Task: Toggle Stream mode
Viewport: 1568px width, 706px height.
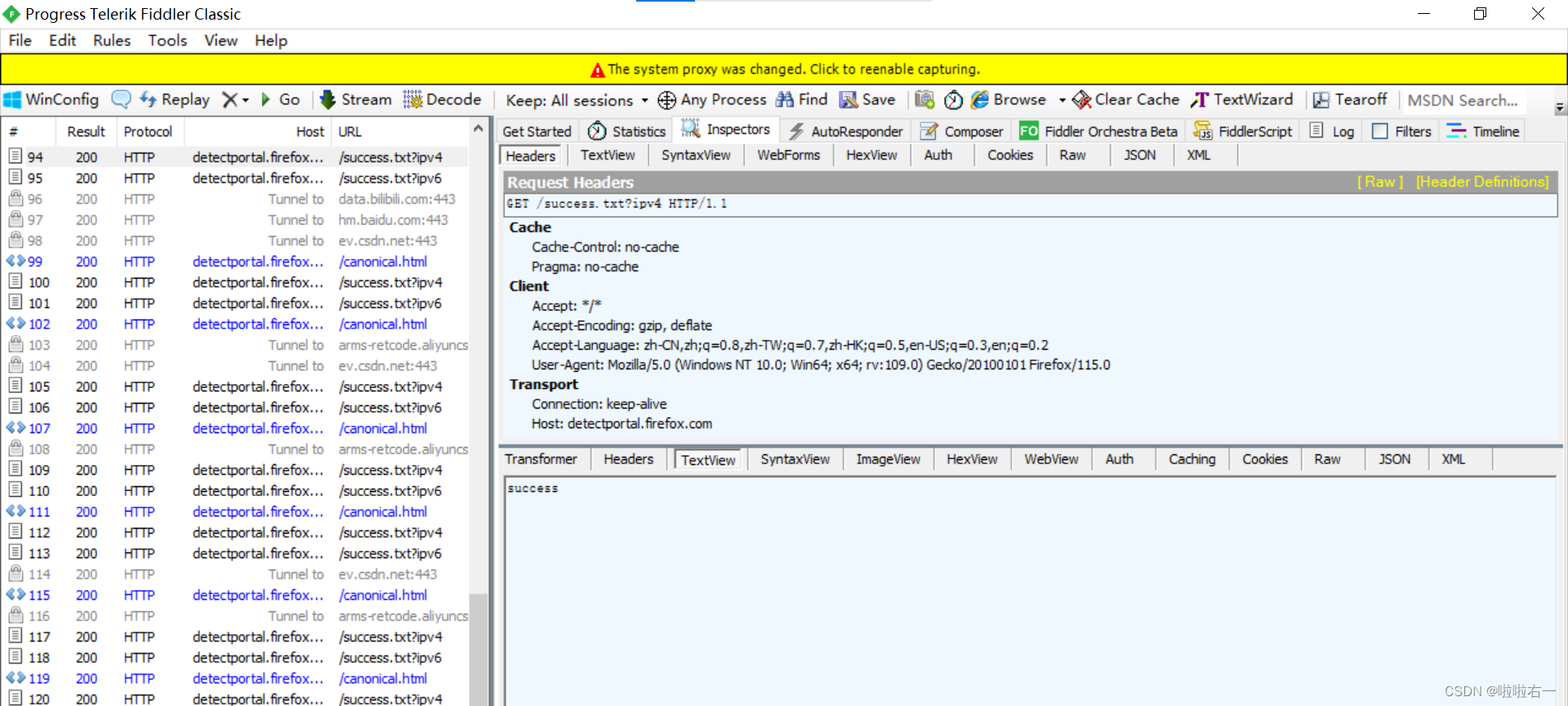Action: (356, 100)
